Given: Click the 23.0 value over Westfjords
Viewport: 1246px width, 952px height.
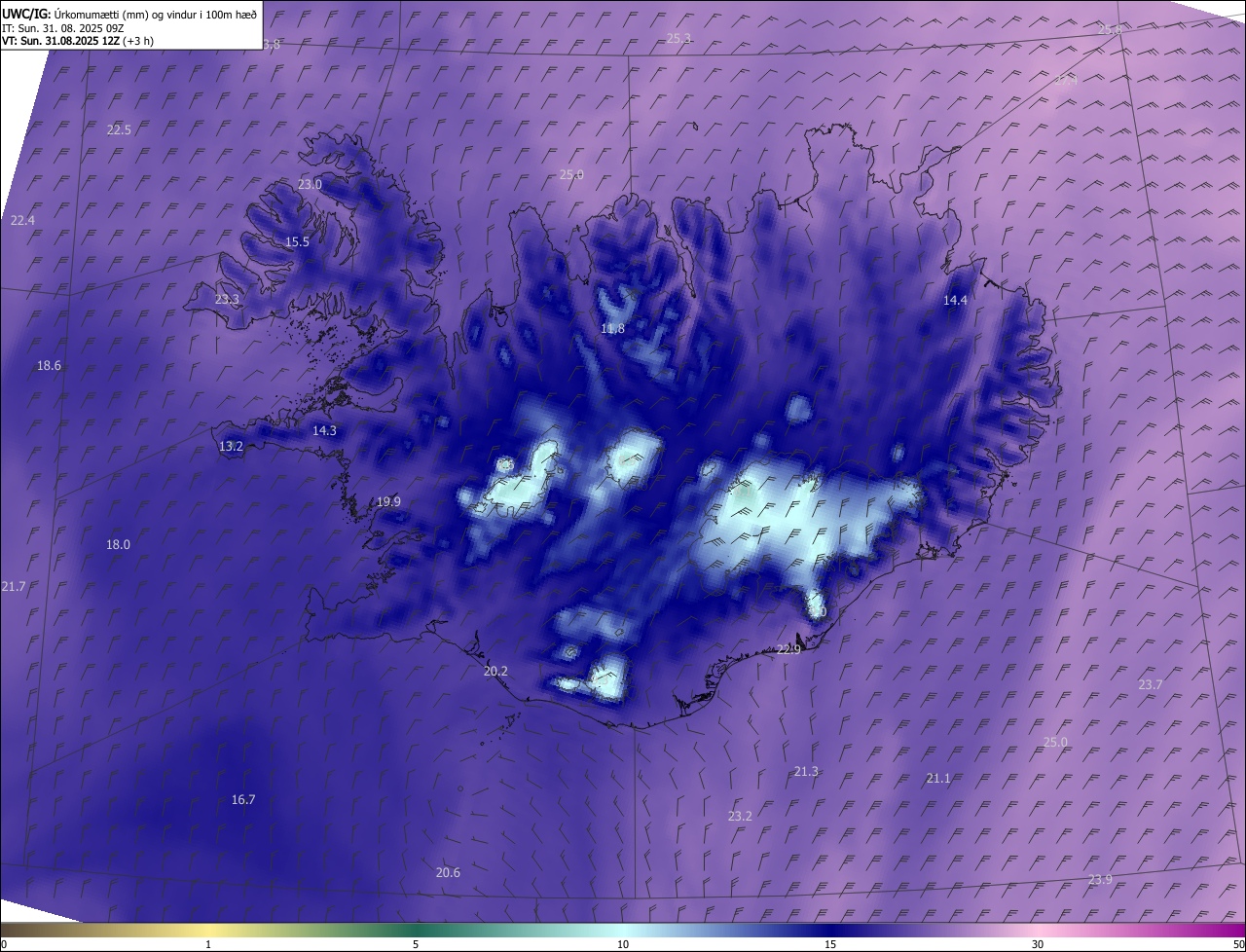Looking at the screenshot, I should pos(310,184).
